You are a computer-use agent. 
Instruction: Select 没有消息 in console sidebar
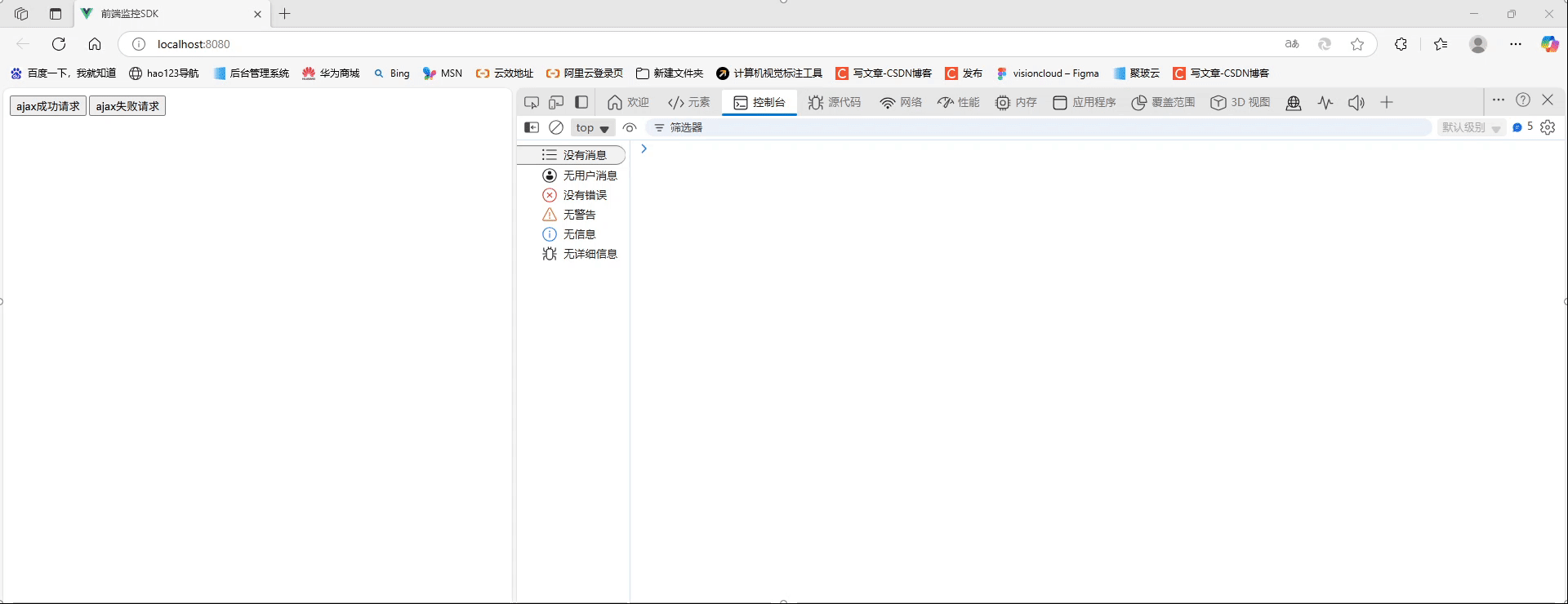[572, 155]
